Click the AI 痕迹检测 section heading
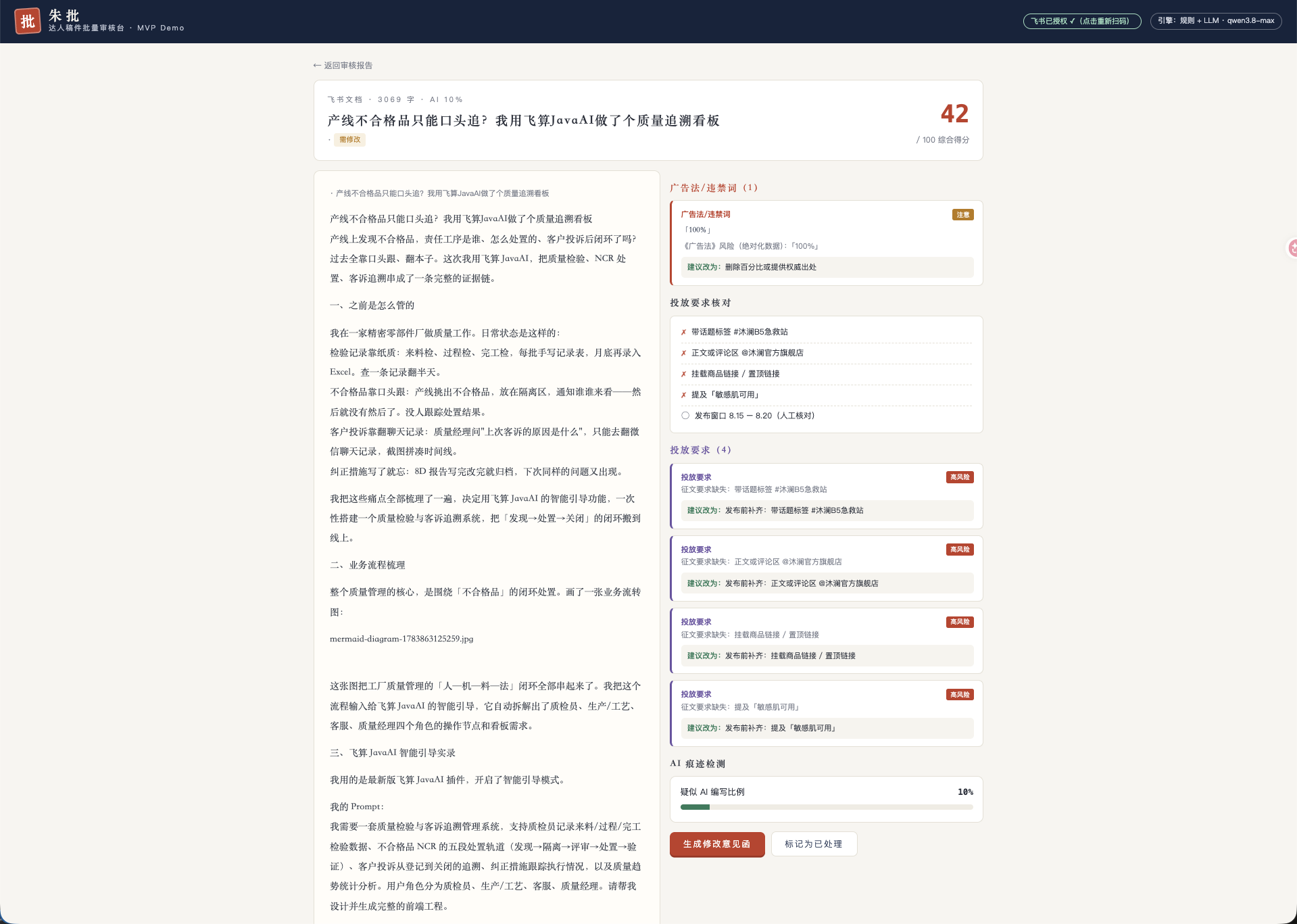Screen dimensions: 1297x924 (698, 764)
